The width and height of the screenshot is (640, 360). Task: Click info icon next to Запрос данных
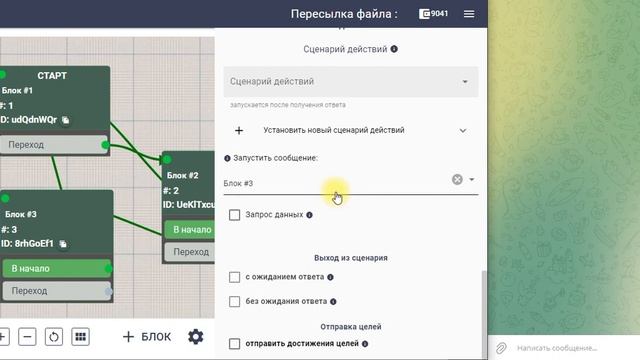[309, 215]
